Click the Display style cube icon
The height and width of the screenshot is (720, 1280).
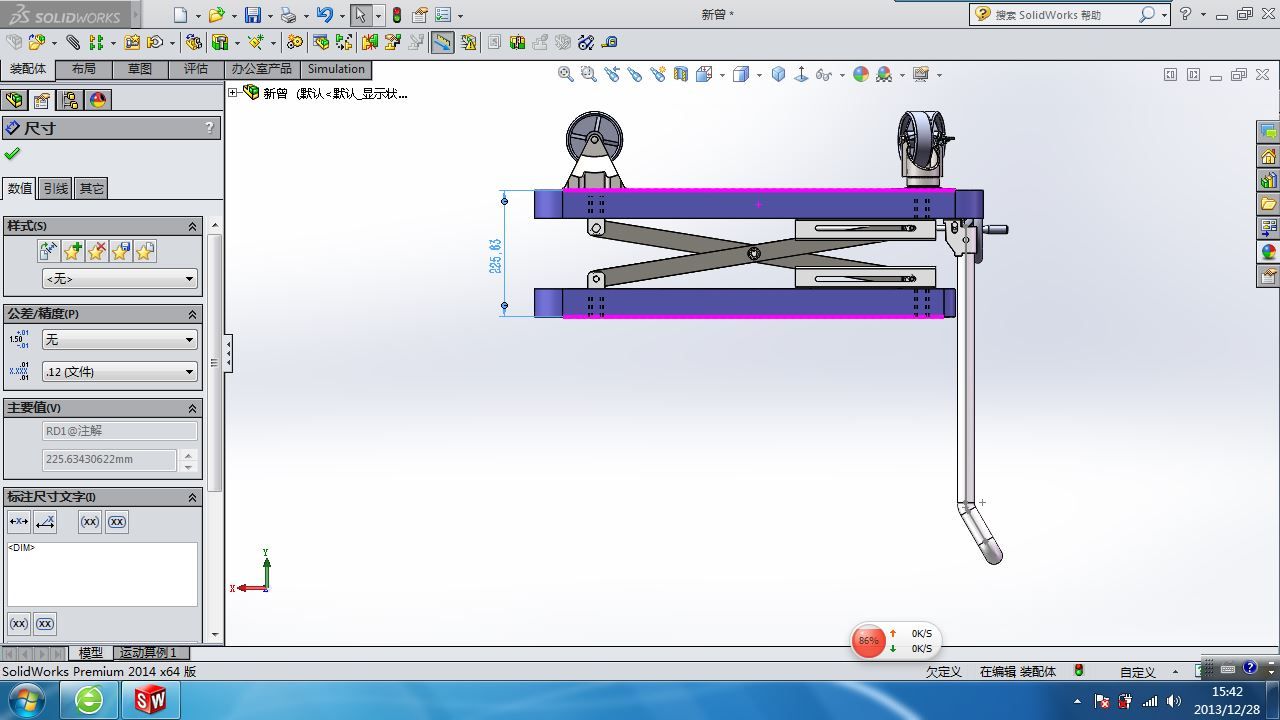741,74
